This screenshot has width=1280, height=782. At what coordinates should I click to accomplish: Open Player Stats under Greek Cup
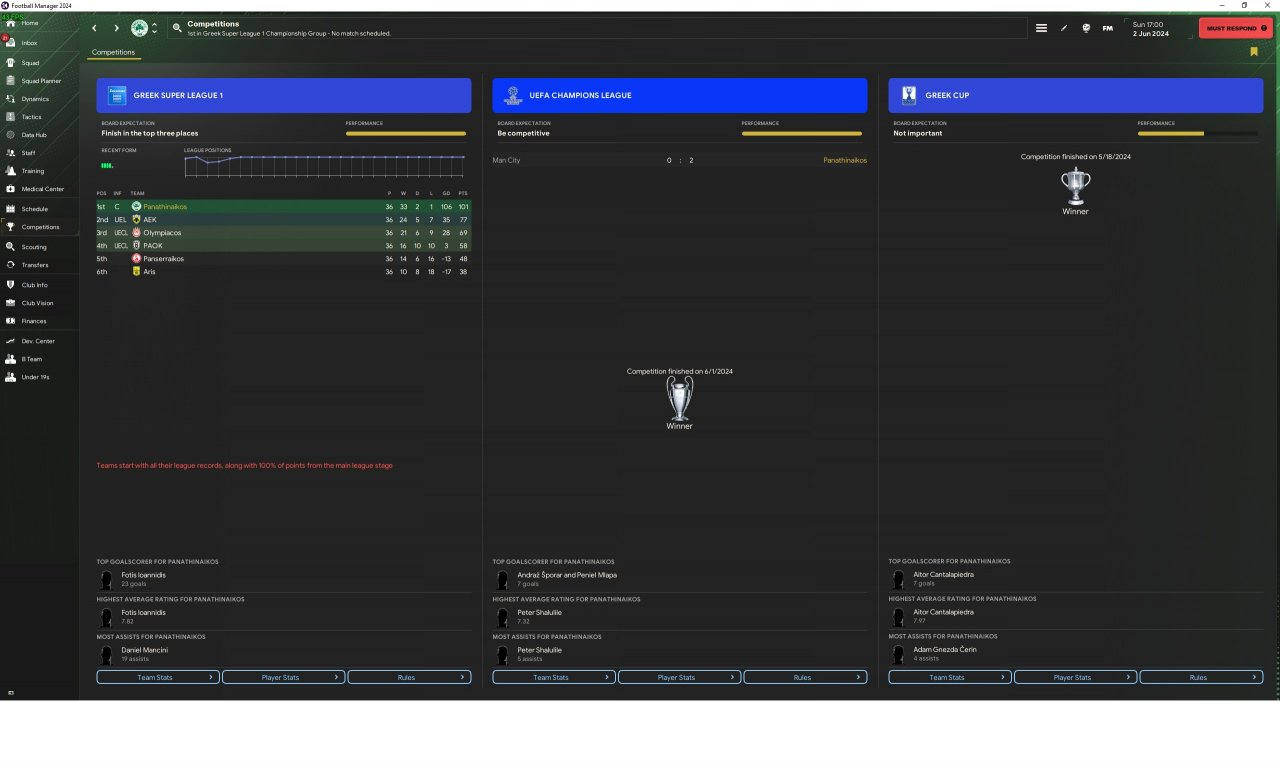coord(1076,677)
